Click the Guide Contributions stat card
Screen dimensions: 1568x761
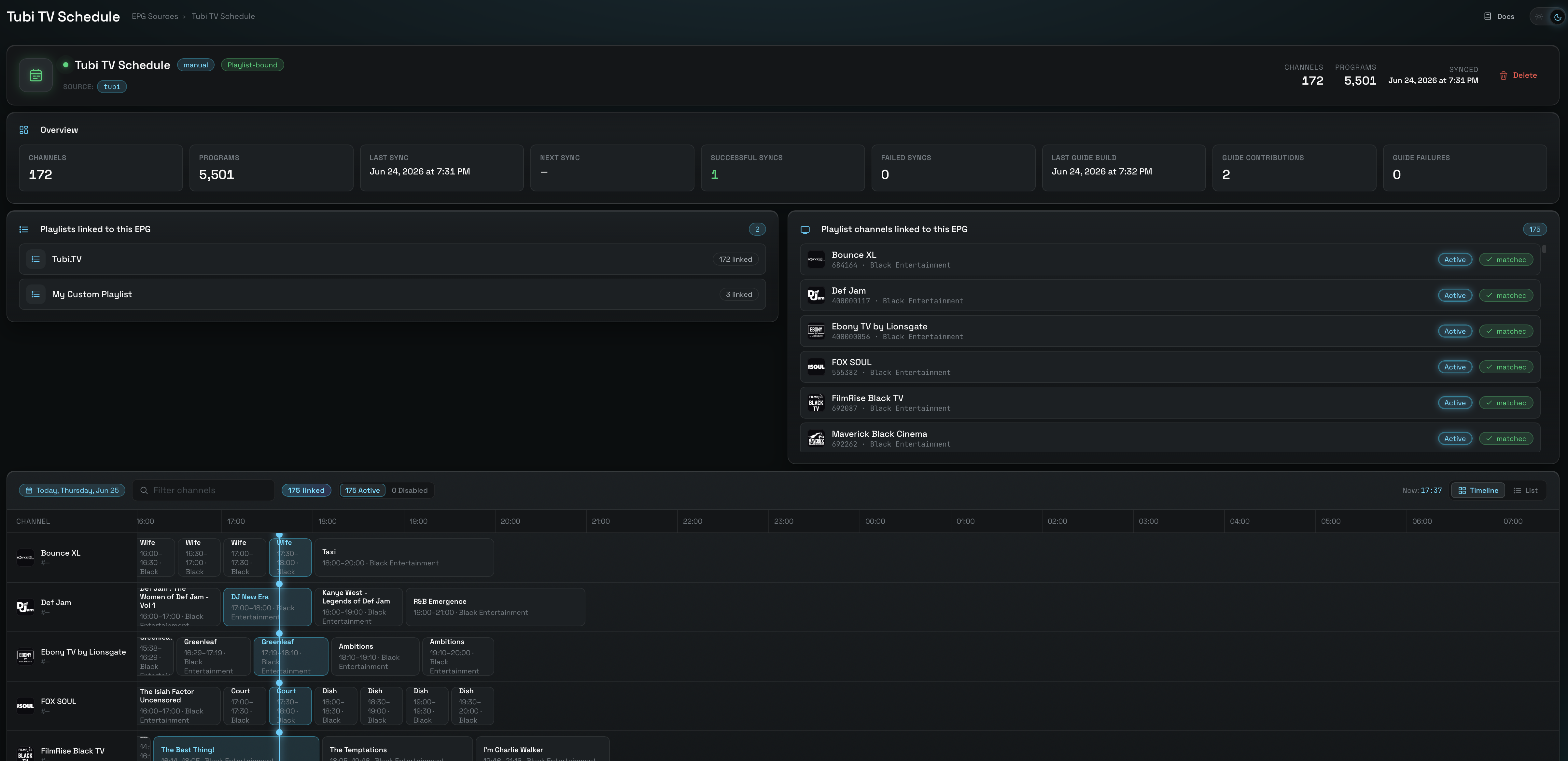tap(1294, 168)
